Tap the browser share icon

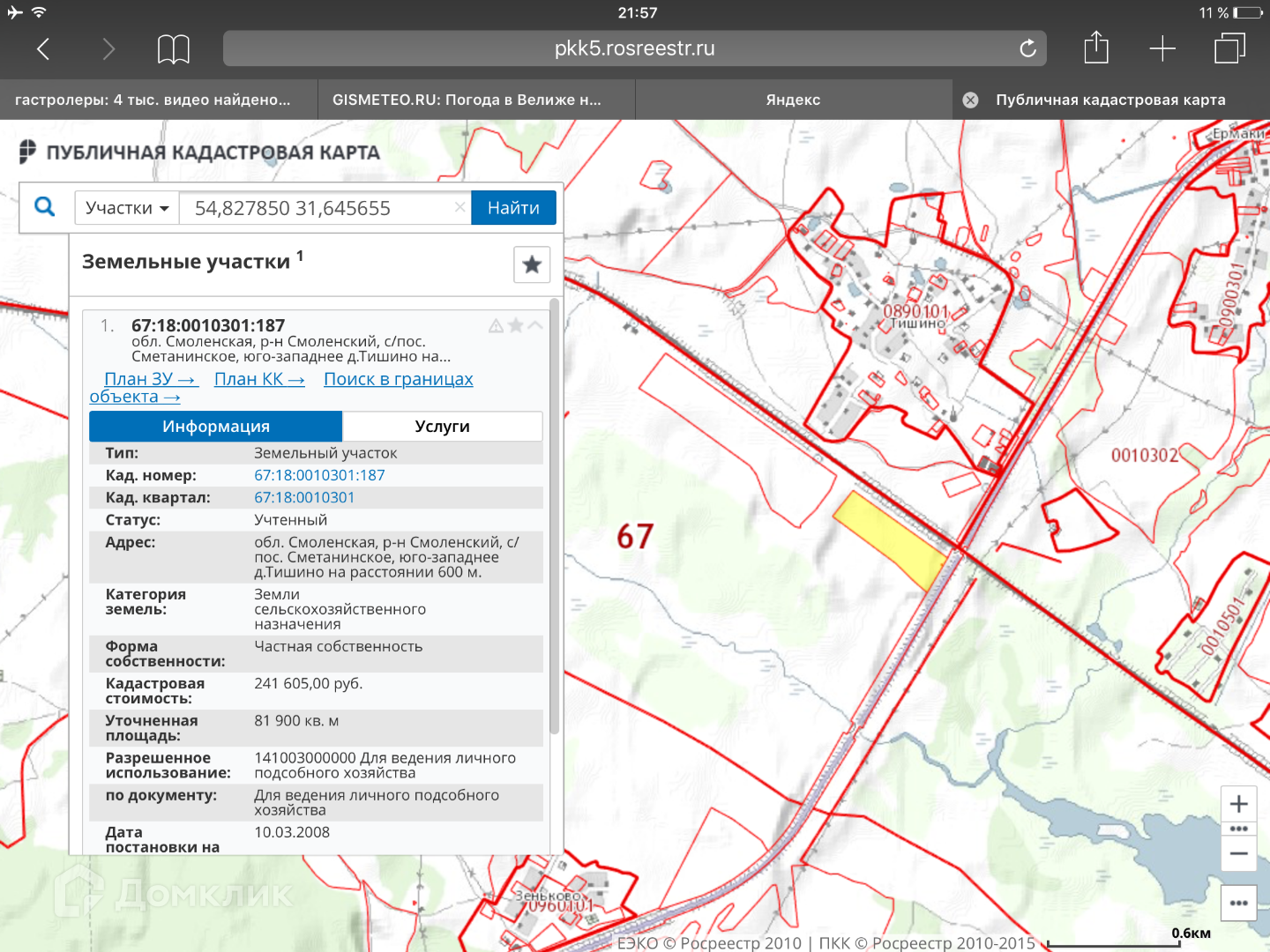pyautogui.click(x=1095, y=48)
